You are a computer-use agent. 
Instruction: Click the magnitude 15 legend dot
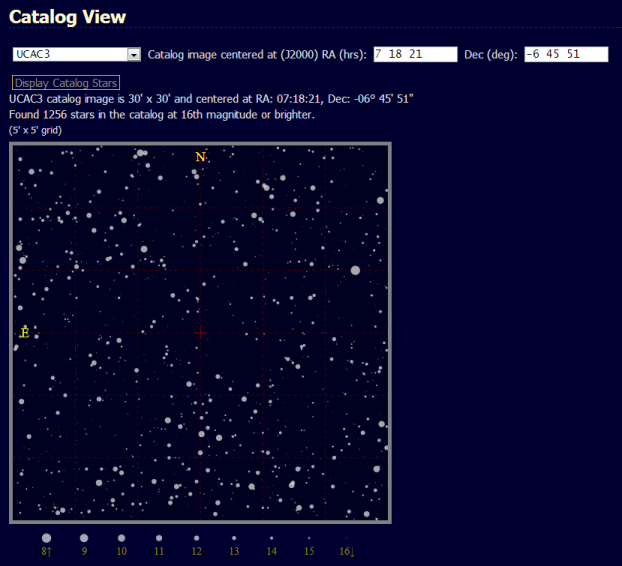[309, 538]
